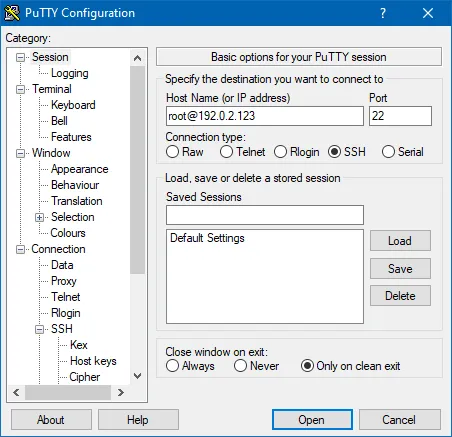Collapse the Session tree node
This screenshot has height=437, width=452.
21,57
